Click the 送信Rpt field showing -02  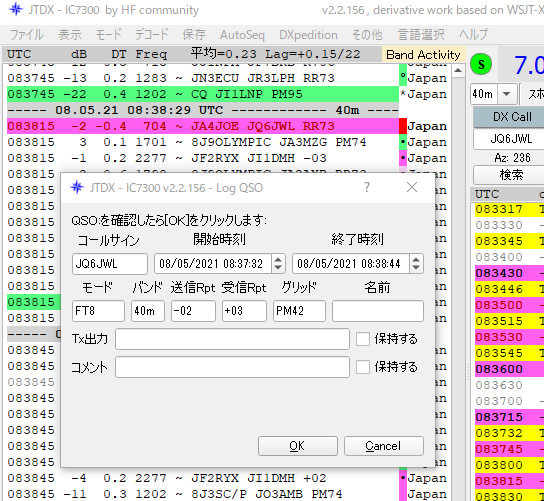coord(193,311)
